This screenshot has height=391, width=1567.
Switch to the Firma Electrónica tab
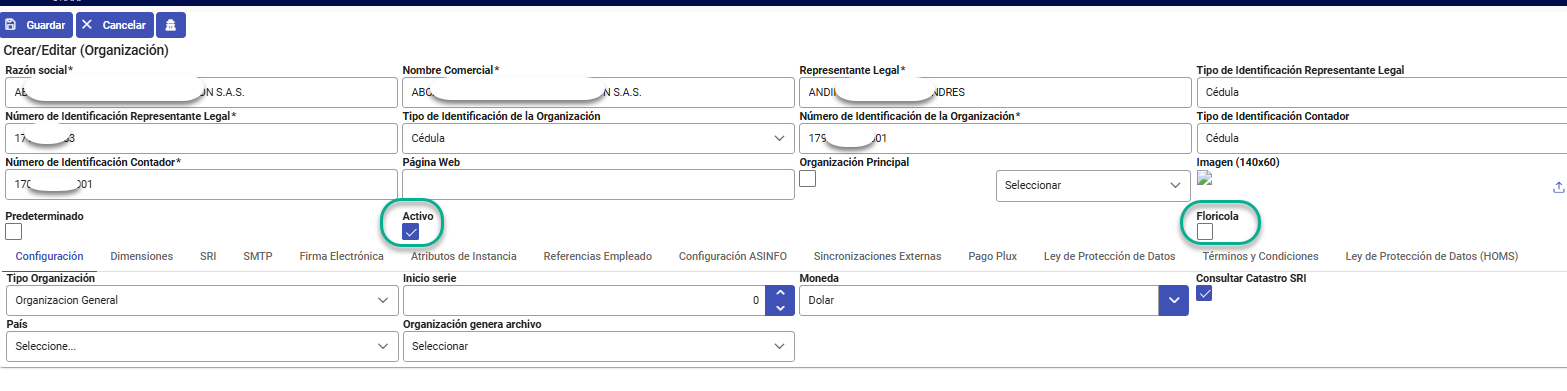point(341,256)
